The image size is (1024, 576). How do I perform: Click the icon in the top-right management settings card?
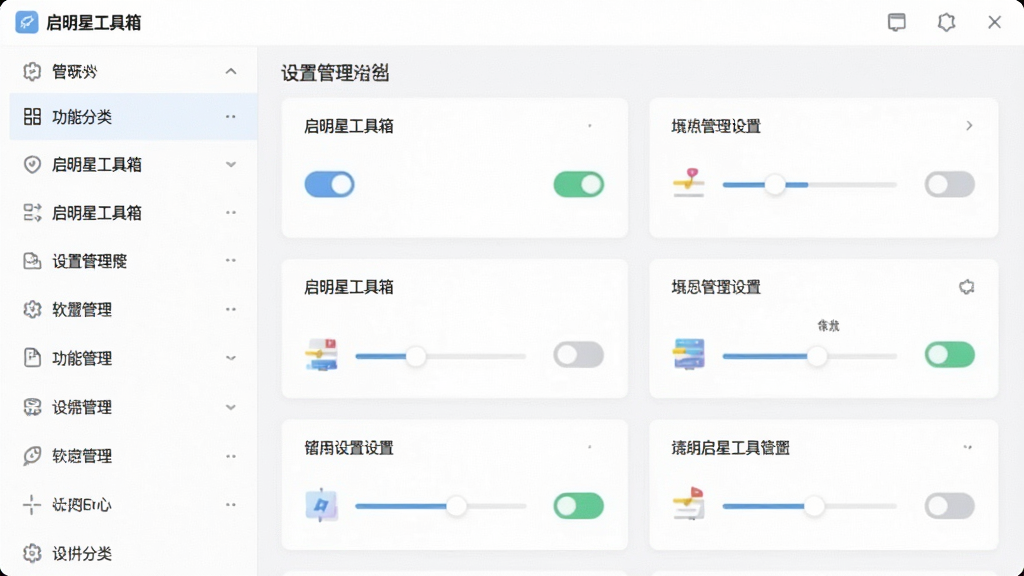click(689, 183)
